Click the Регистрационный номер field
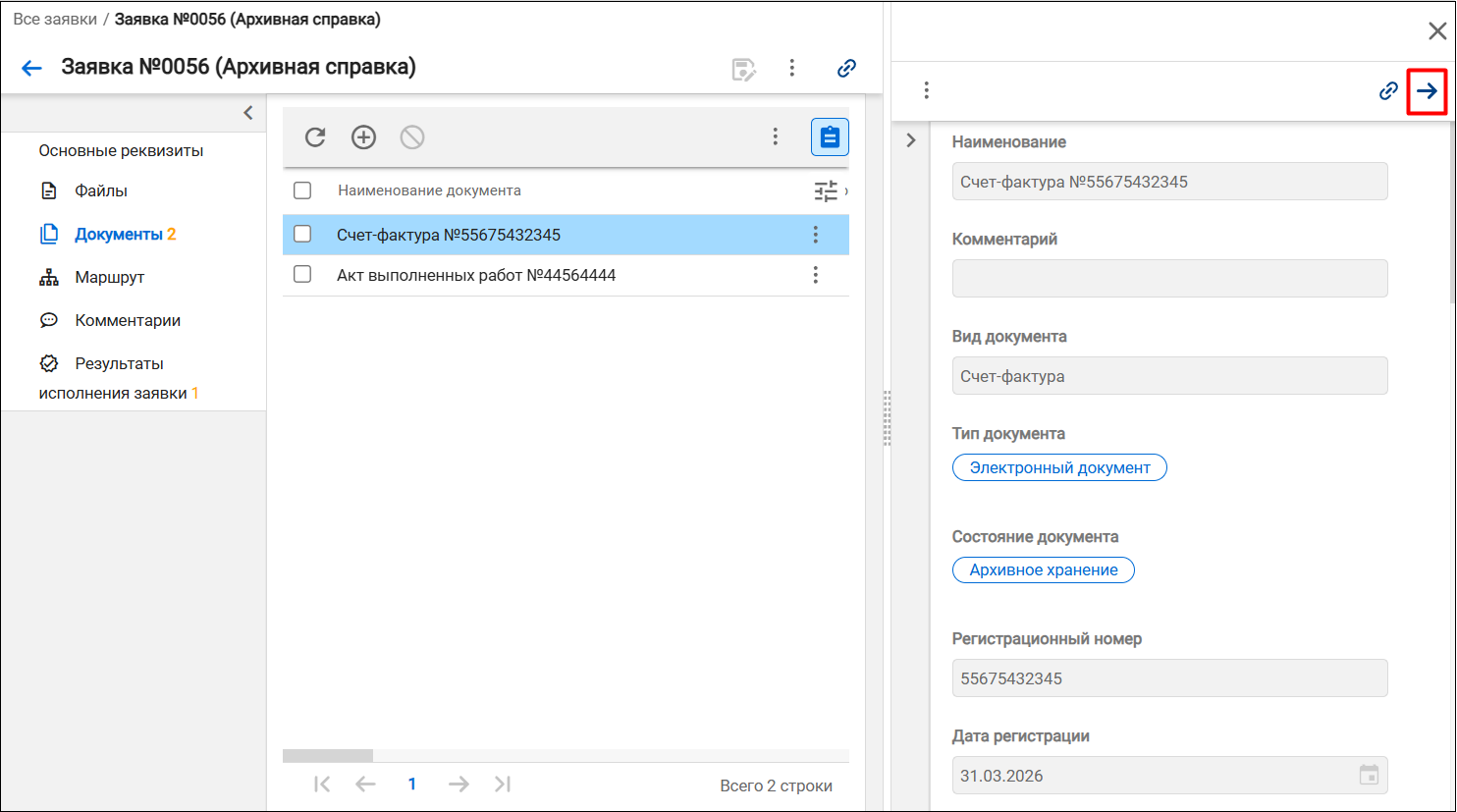The image size is (1457, 812). coord(1169,678)
